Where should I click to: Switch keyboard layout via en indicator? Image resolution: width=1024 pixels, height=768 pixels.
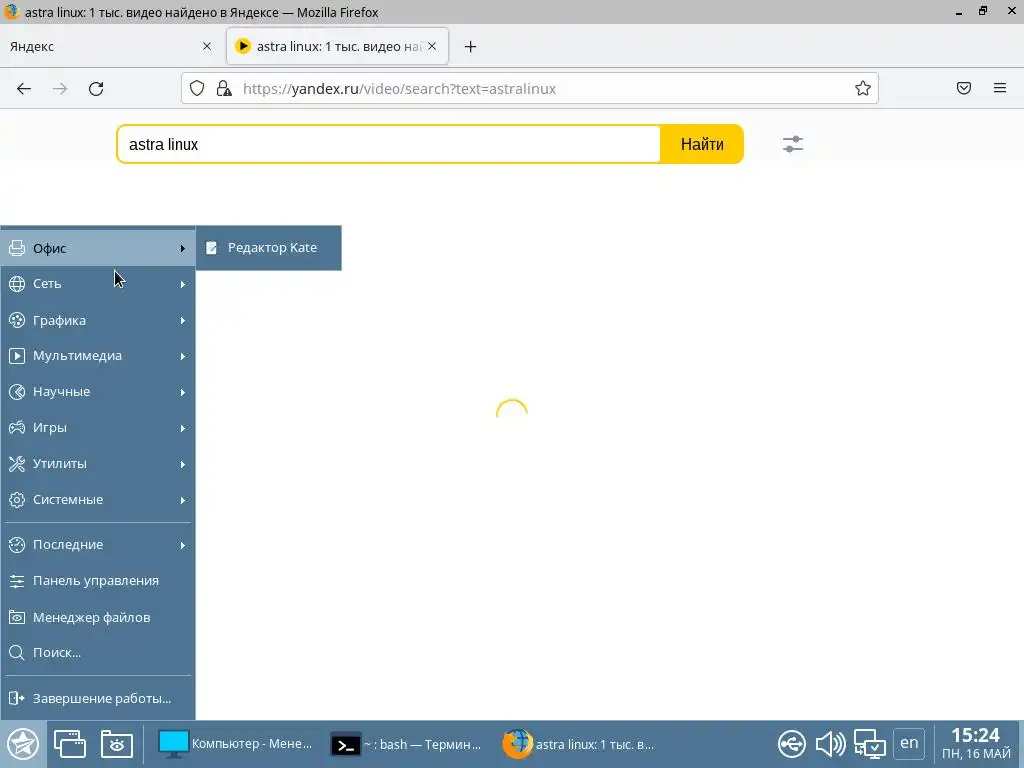pos(909,743)
